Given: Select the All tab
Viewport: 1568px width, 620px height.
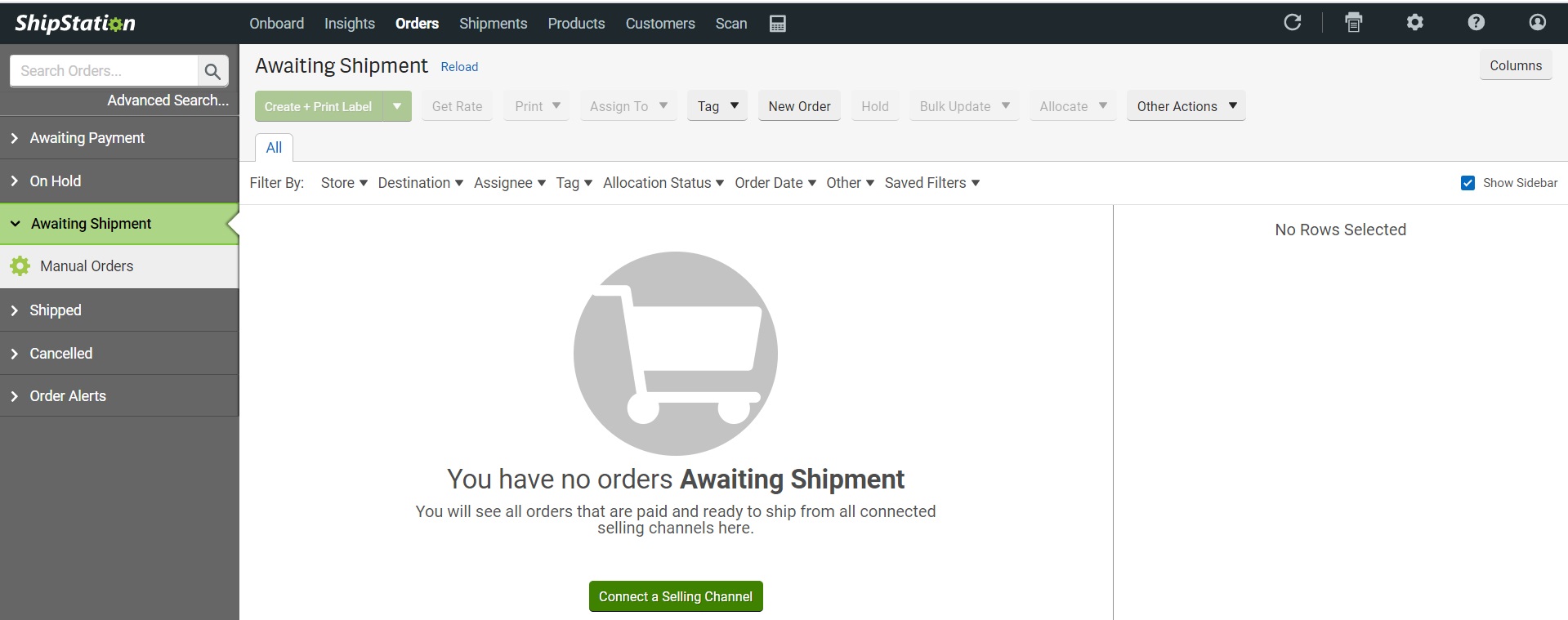Looking at the screenshot, I should (274, 148).
